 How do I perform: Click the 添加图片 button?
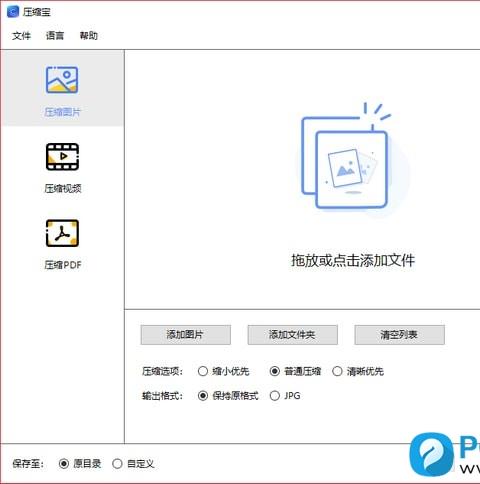coord(186,335)
